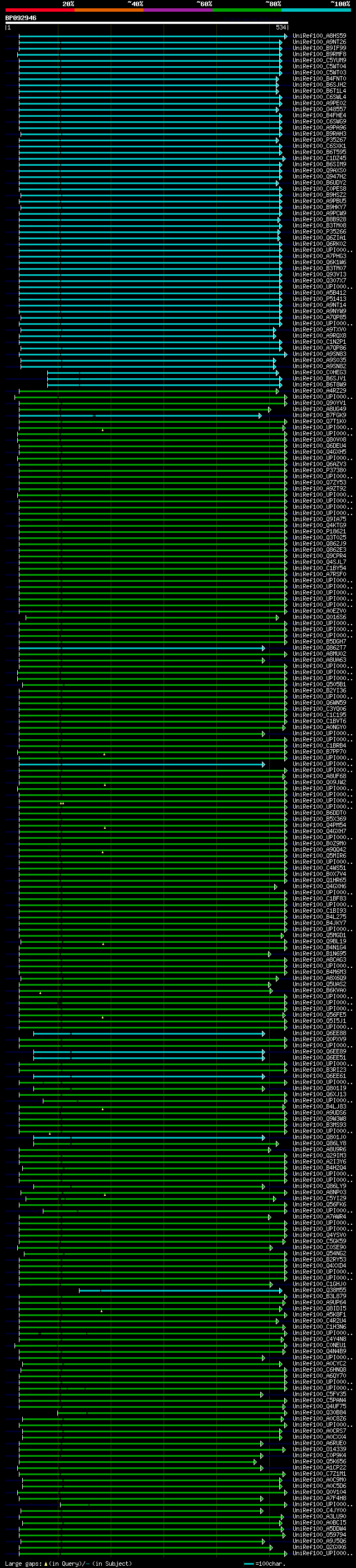The height and width of the screenshot is (1568, 356).
Task: Select label UniRef100_Q1HR65
Action: (319, 880)
